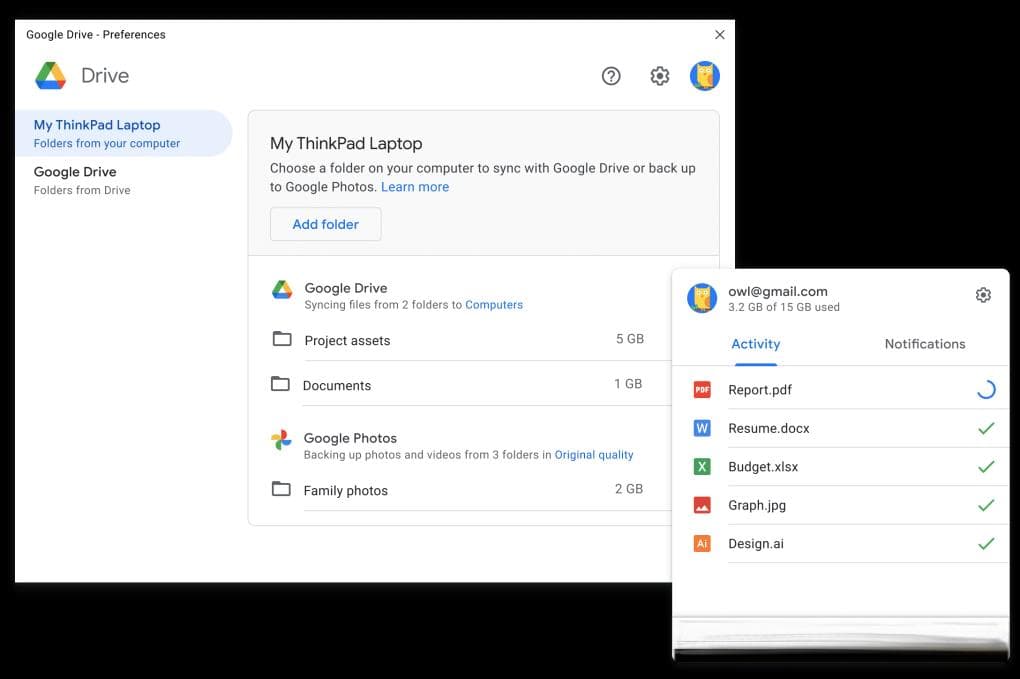Click the owl account avatar in Preferences header
Image resolution: width=1020 pixels, height=679 pixels.
tap(705, 76)
